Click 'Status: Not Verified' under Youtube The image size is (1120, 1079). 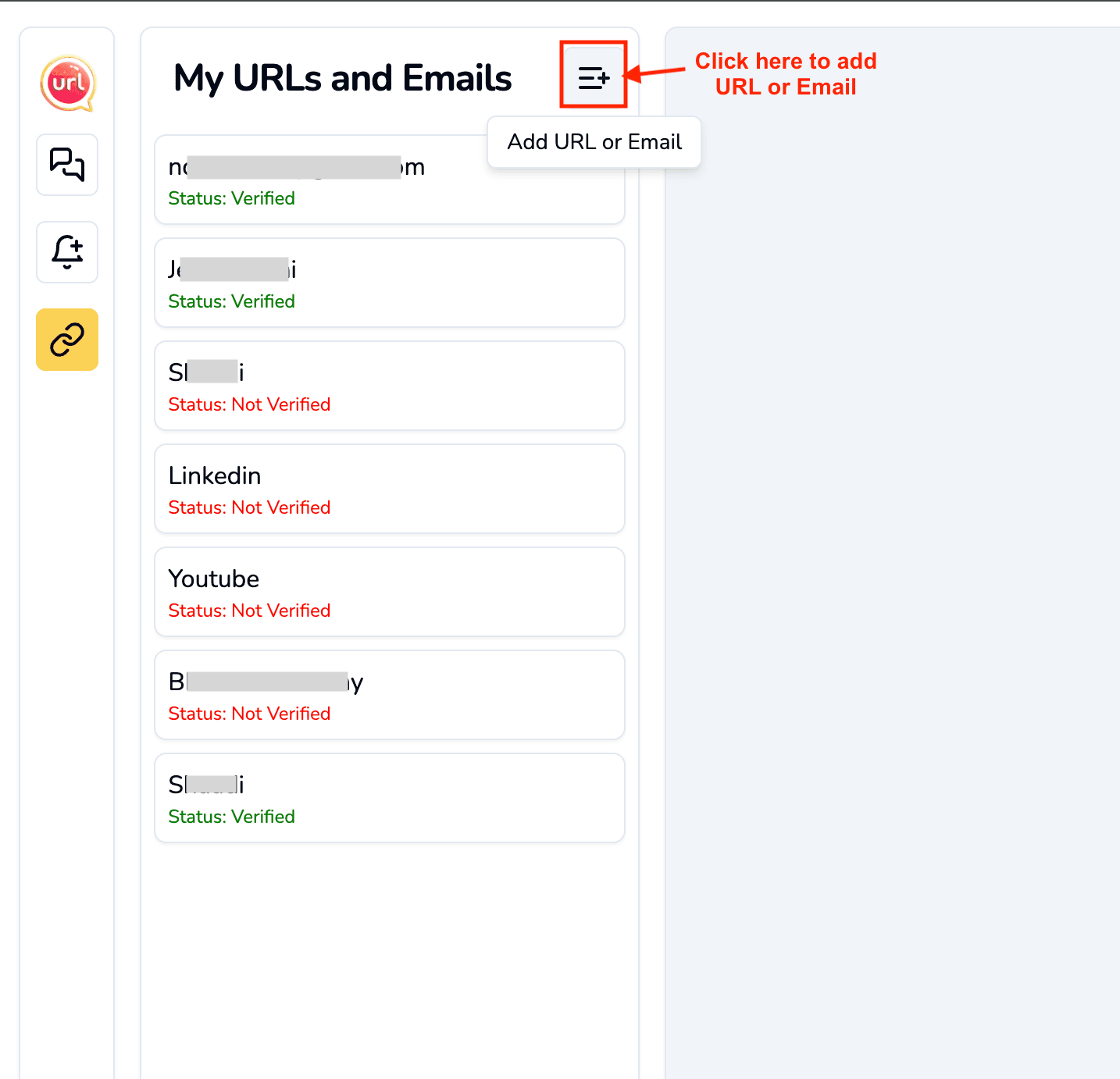(249, 611)
